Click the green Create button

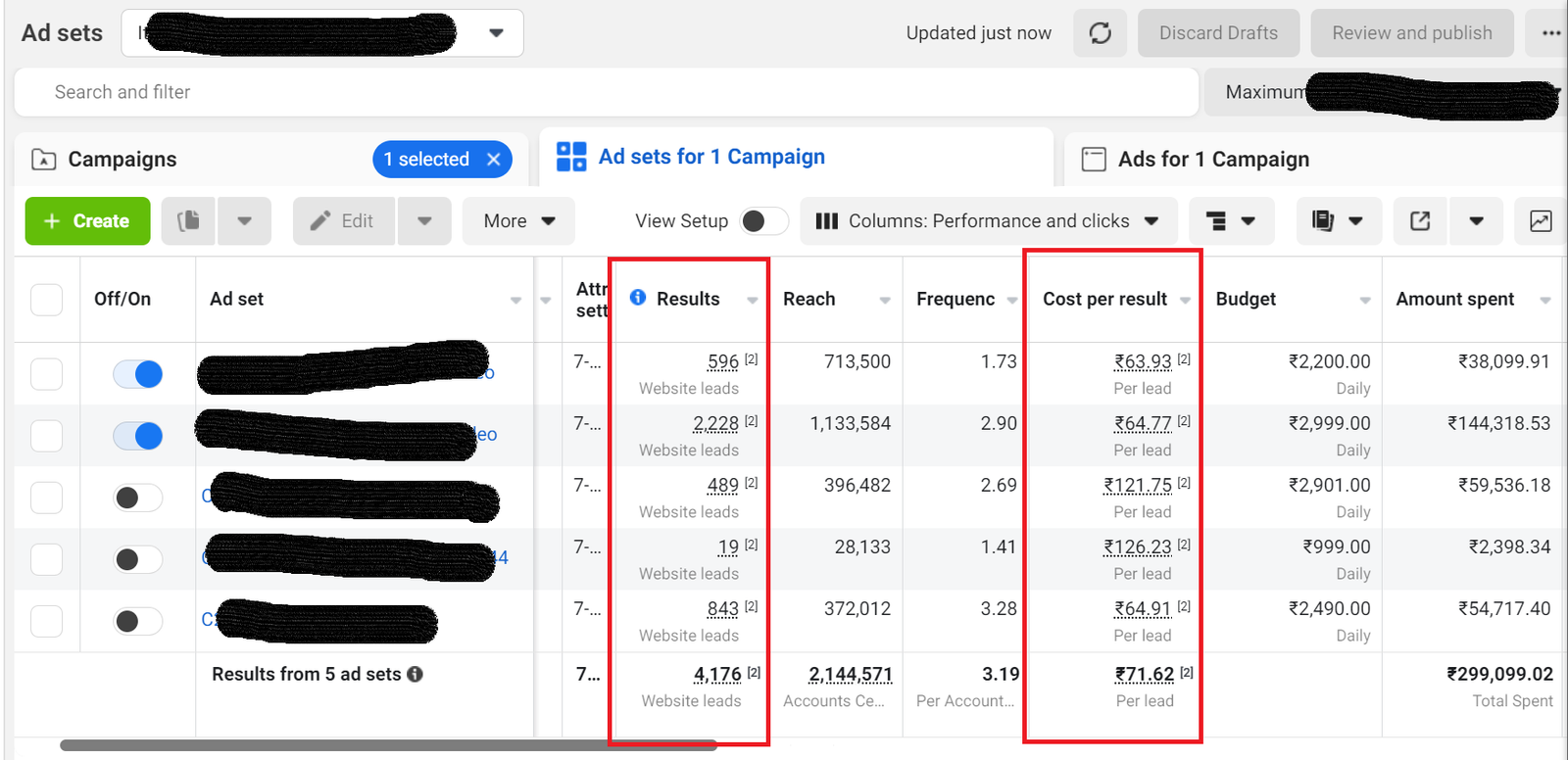point(87,221)
